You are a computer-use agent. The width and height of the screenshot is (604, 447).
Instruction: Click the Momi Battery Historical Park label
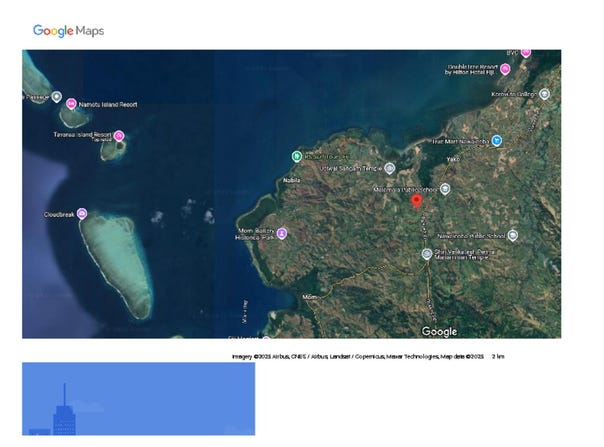click(x=255, y=234)
